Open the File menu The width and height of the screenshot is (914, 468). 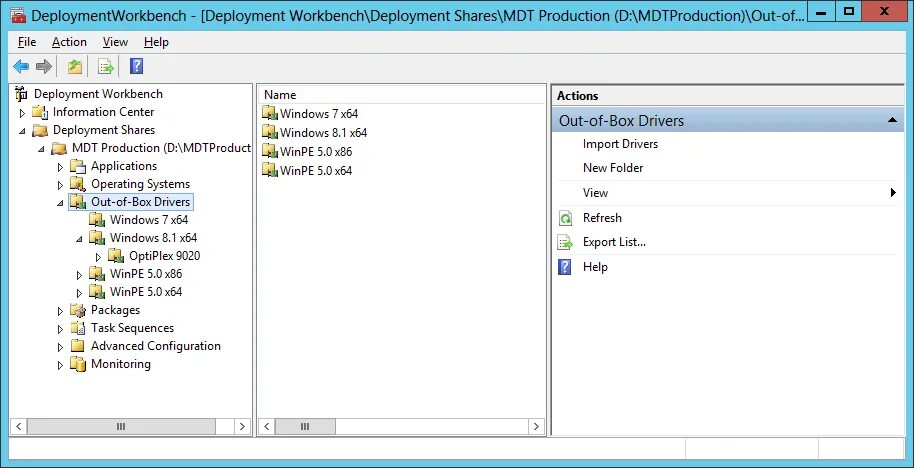[27, 42]
